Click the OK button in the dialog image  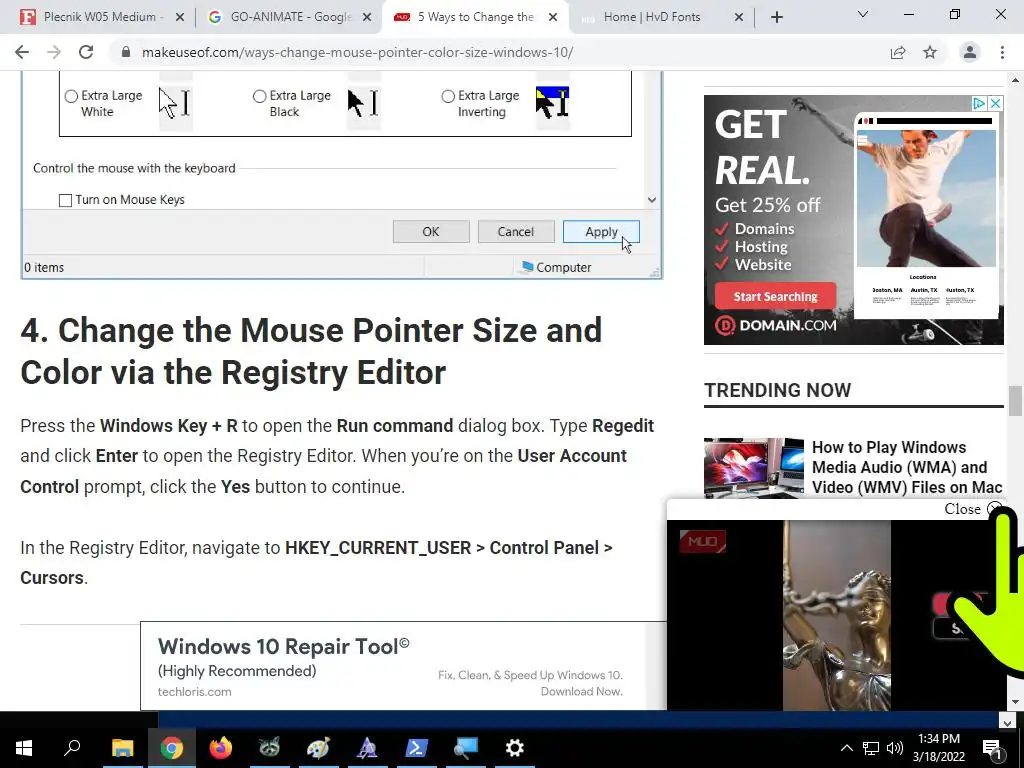pos(431,231)
